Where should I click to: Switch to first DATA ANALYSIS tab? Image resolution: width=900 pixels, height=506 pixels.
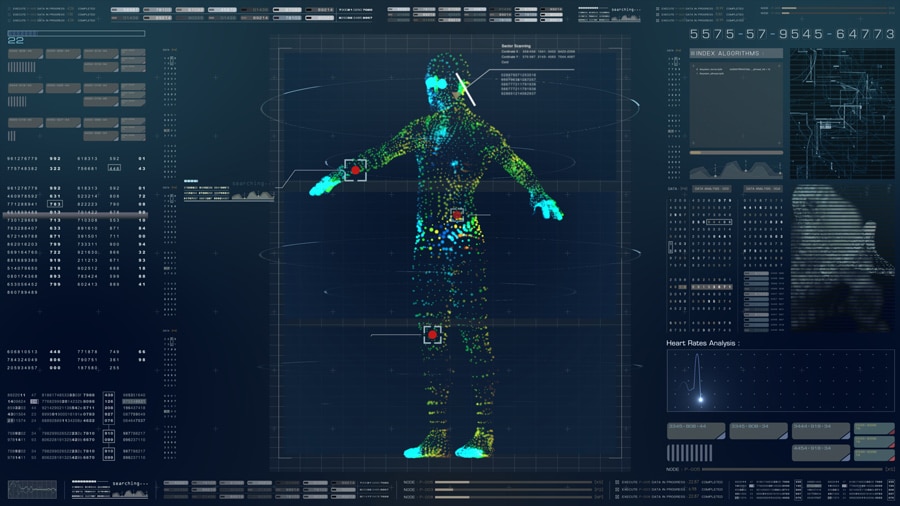[x=710, y=188]
